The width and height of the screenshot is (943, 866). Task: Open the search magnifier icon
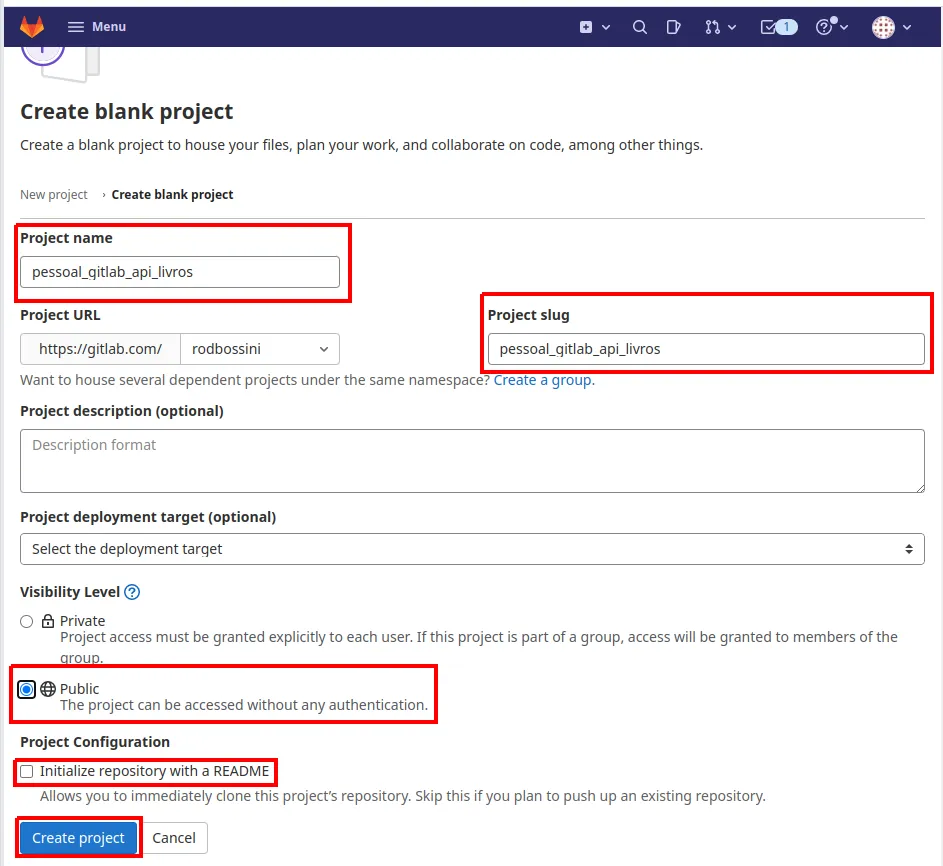coord(640,27)
